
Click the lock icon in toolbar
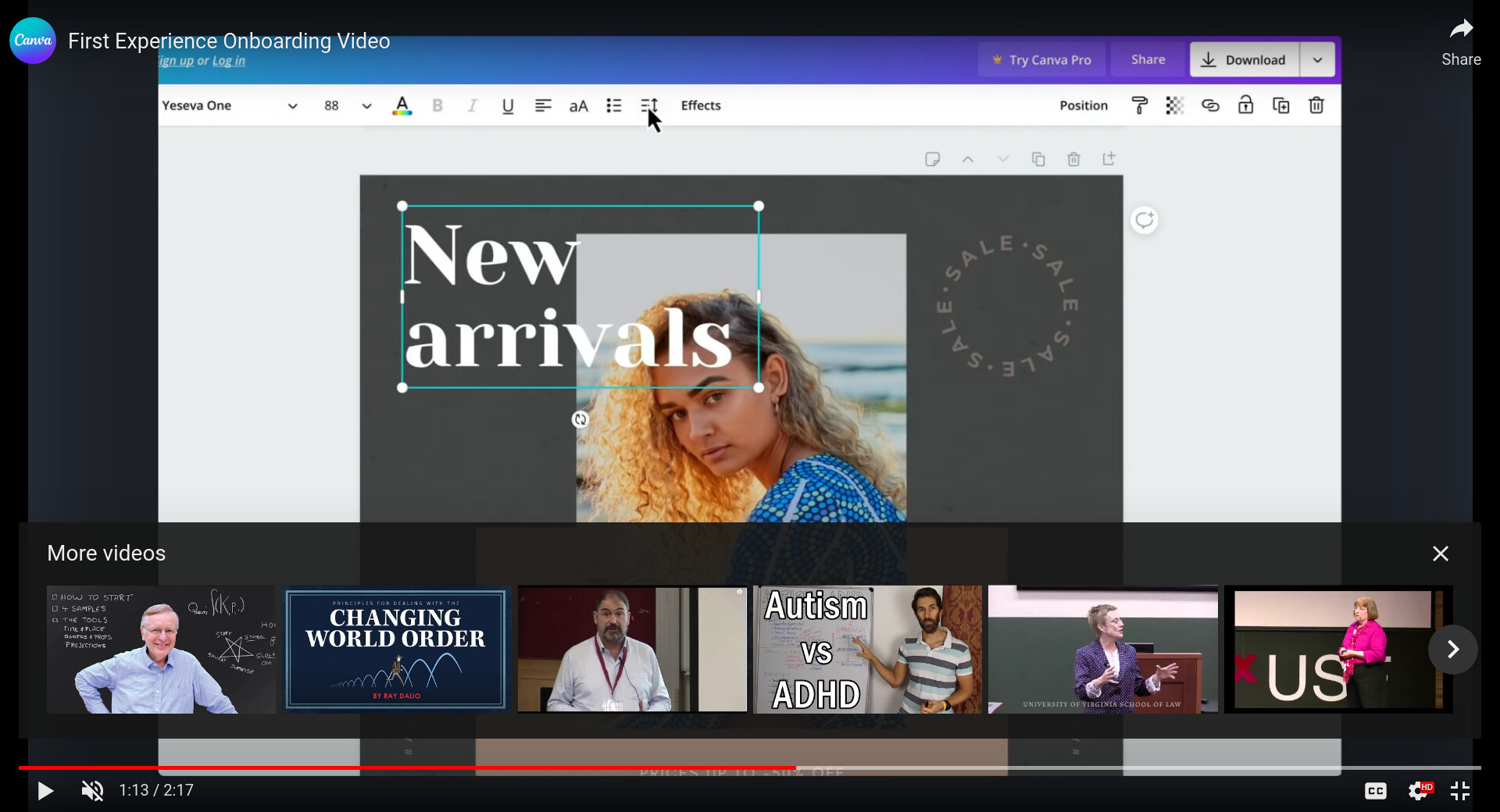(x=1245, y=105)
